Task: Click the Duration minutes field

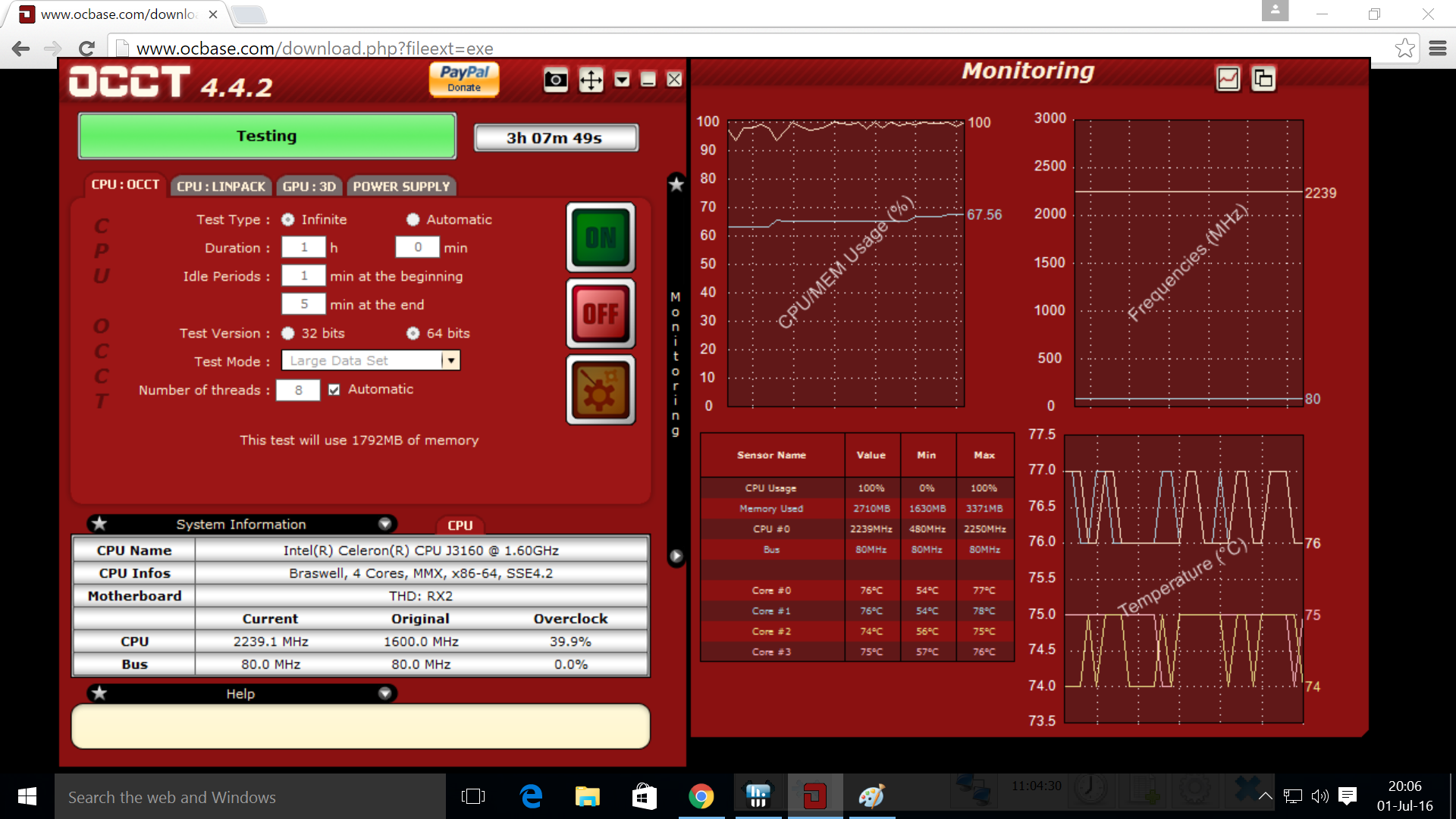Action: point(417,247)
